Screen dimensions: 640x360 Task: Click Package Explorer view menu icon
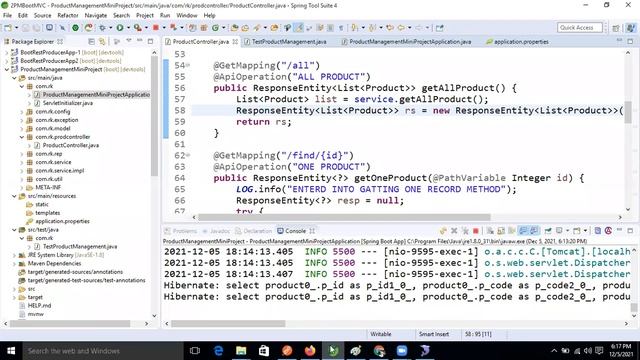[x=129, y=41]
